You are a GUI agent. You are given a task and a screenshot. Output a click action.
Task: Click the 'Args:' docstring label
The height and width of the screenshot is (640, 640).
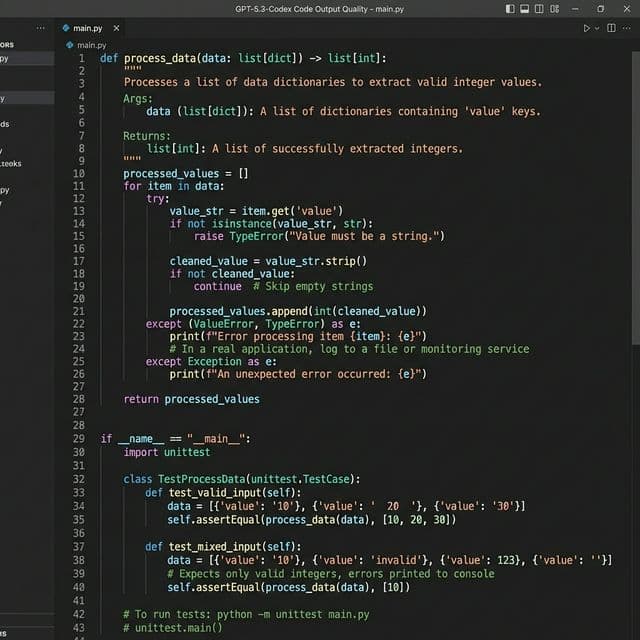click(138, 99)
